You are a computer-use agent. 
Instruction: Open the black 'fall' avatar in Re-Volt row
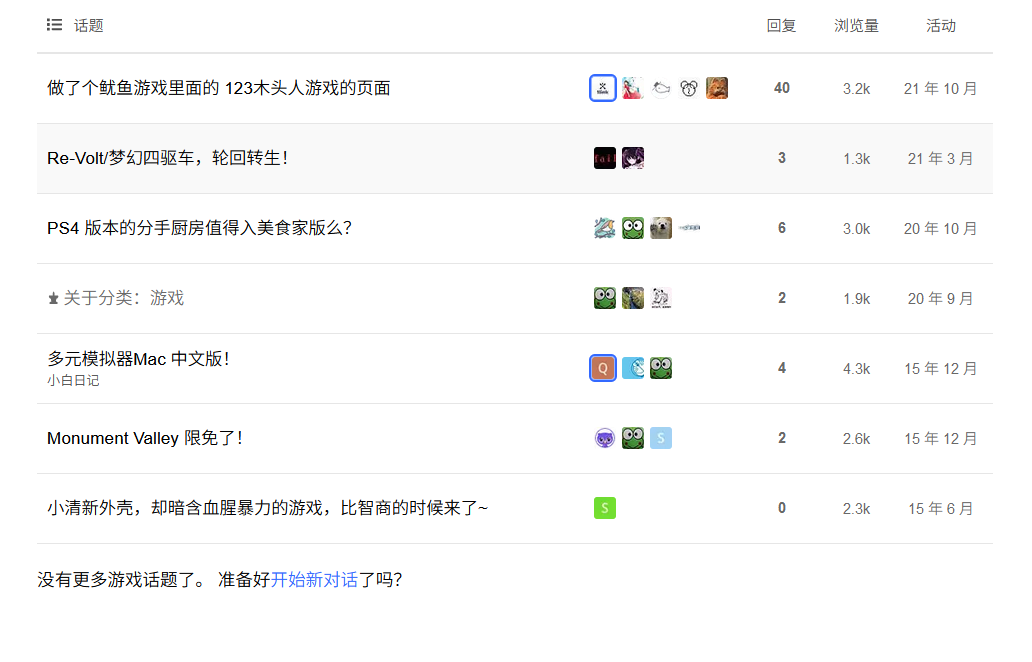tap(605, 158)
